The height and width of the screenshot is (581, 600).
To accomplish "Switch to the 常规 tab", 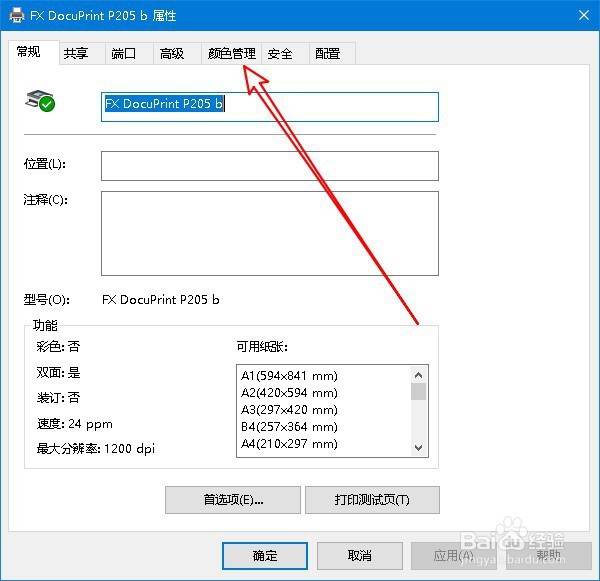I will [x=34, y=52].
